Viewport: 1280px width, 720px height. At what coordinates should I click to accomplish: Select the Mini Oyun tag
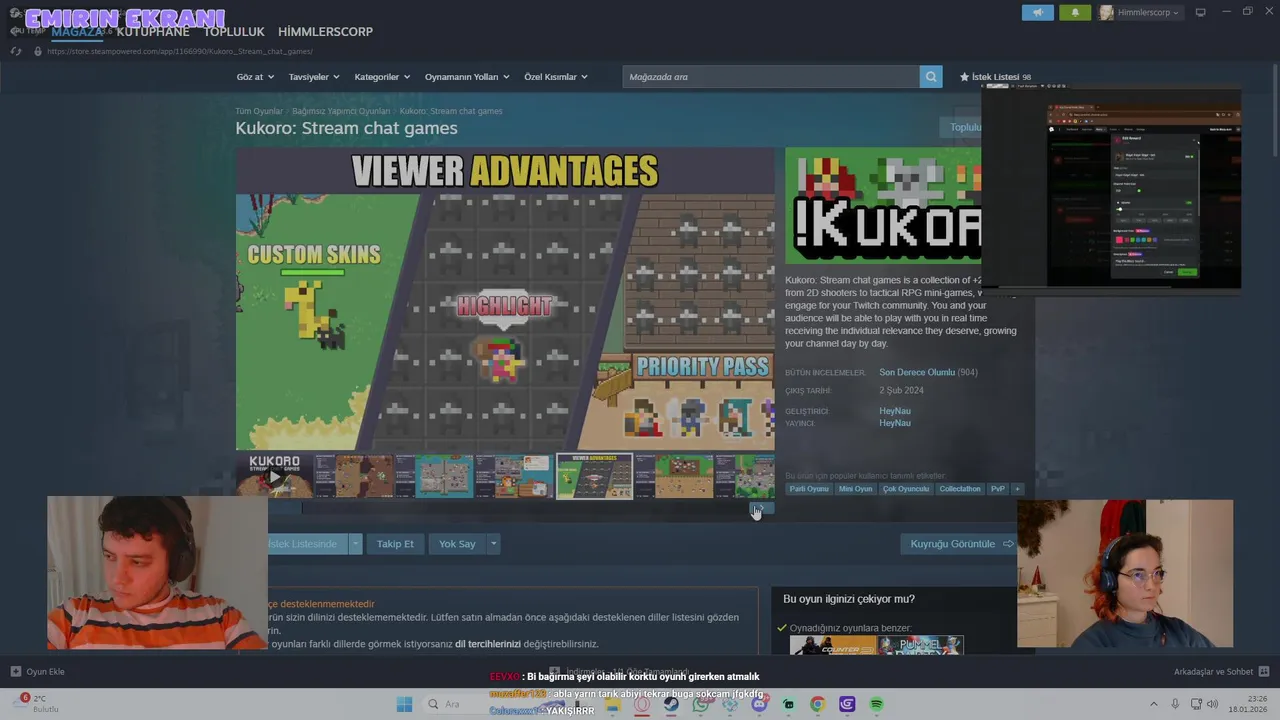tap(856, 489)
